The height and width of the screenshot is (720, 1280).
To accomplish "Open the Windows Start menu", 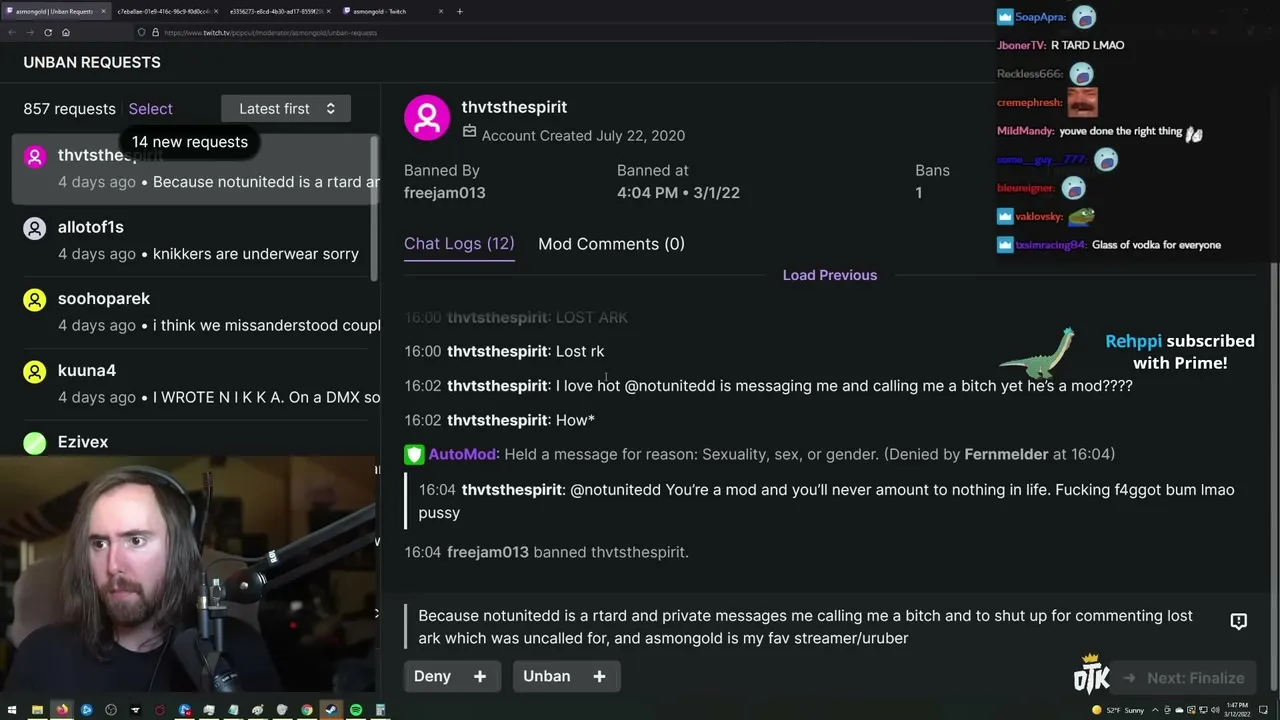I will click(x=12, y=710).
